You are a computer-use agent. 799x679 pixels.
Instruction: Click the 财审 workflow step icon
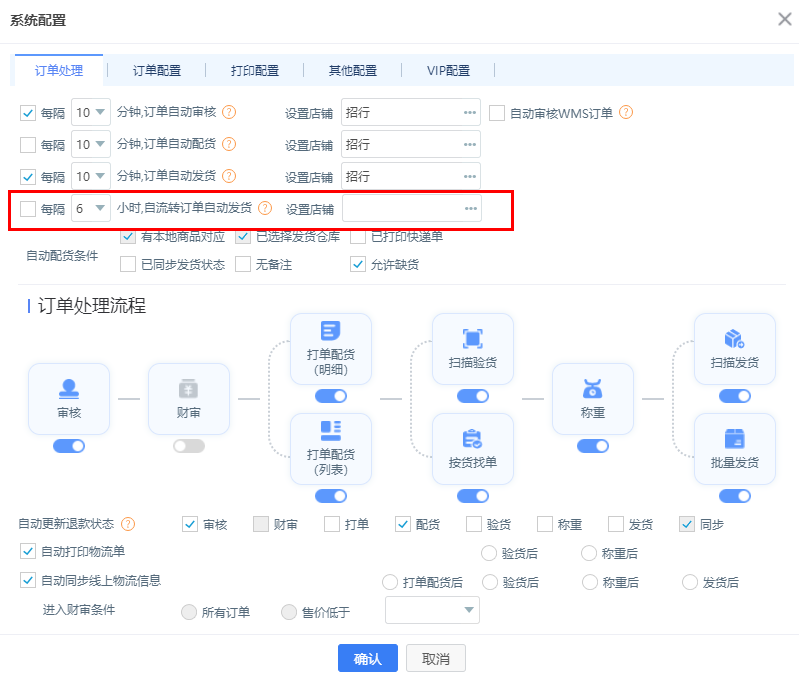pos(189,389)
